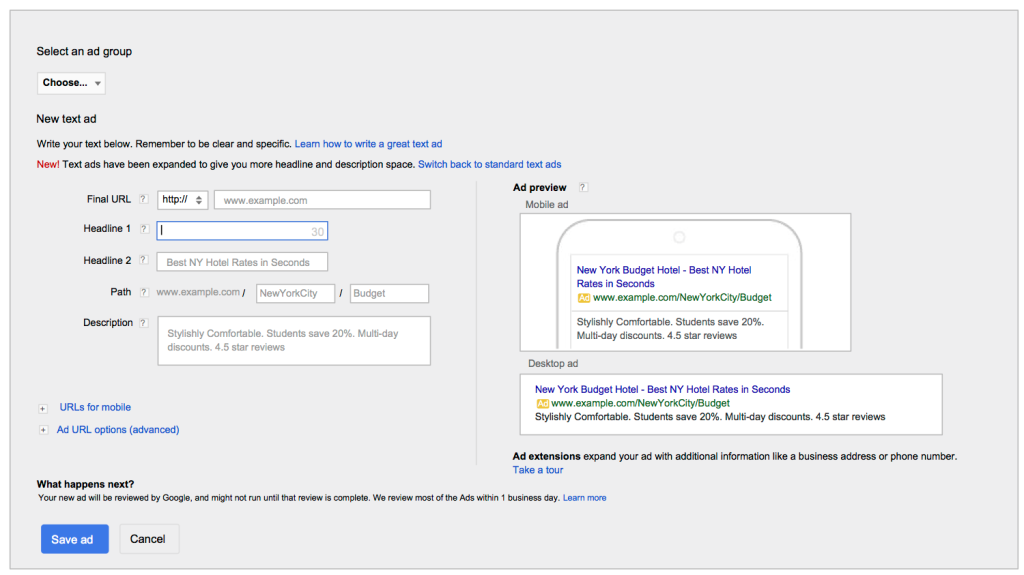Screen dimensions: 1024x575
Task: Click the 'Mobile ad' label
Action: (547, 205)
